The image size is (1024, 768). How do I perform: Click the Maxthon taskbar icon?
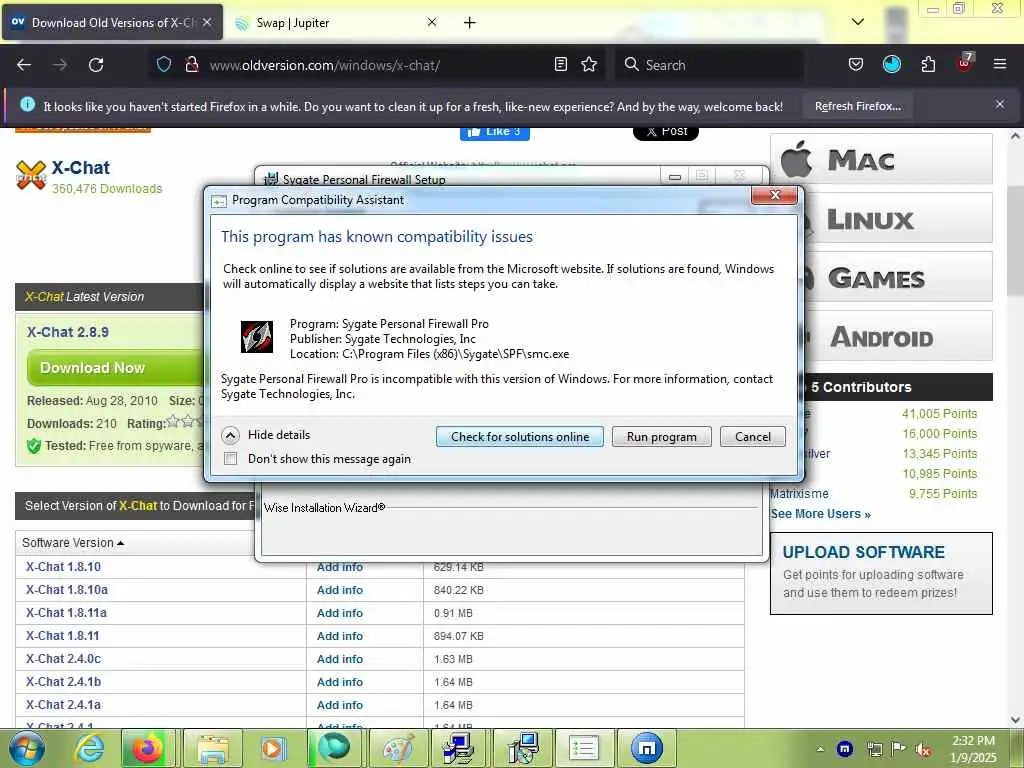click(x=647, y=748)
